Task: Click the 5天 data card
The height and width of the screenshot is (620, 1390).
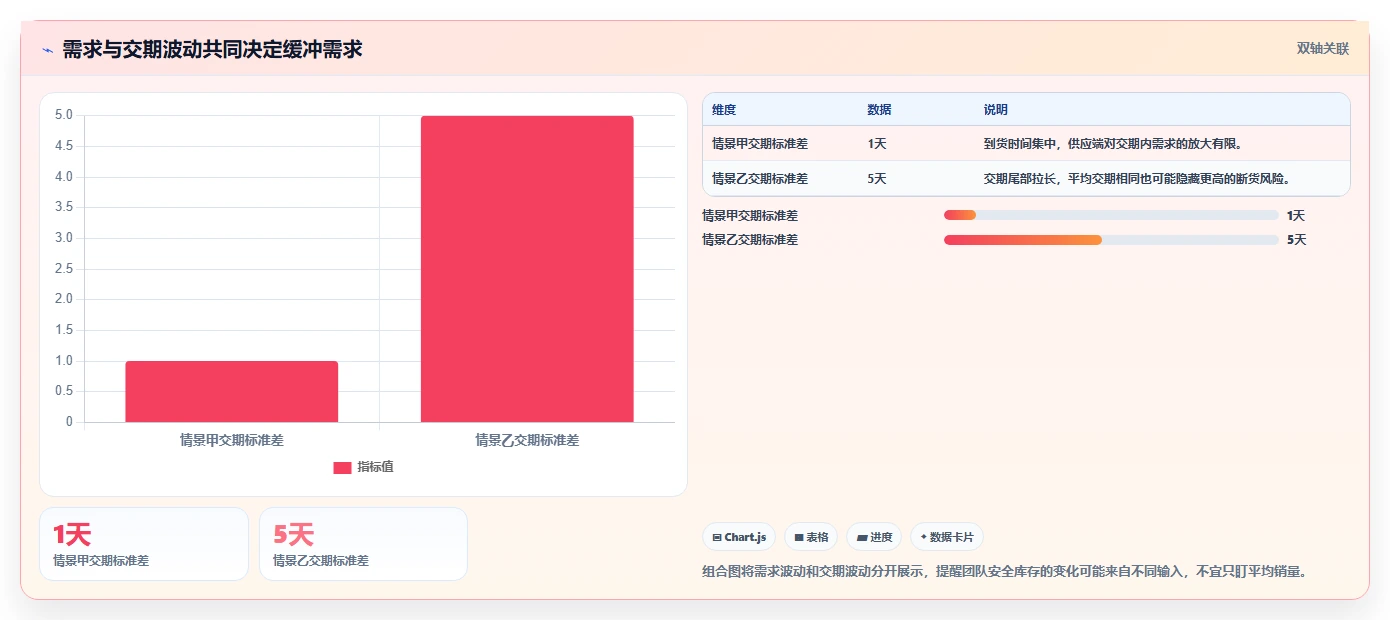Action: click(363, 544)
